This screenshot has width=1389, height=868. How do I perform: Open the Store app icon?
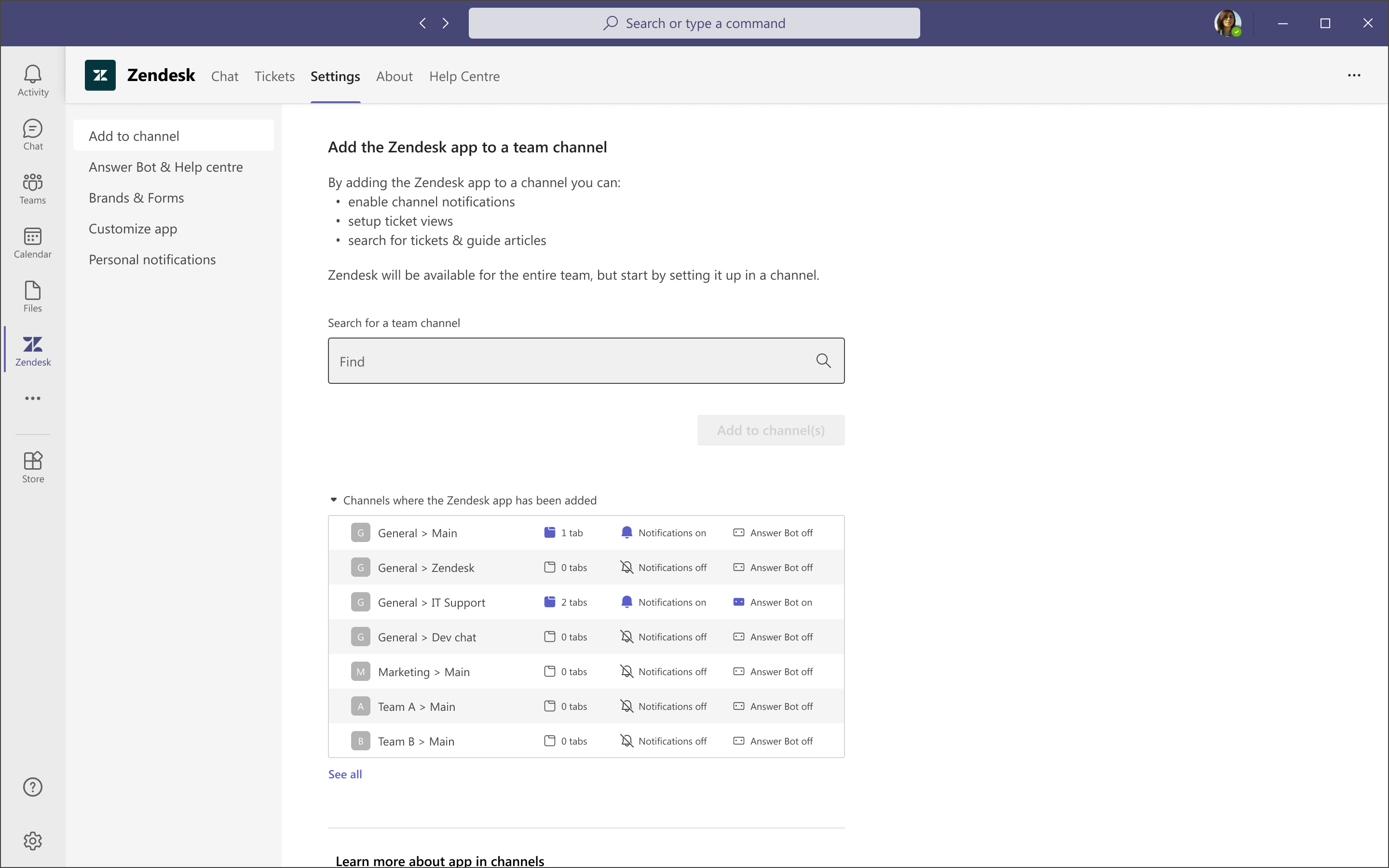[33, 467]
